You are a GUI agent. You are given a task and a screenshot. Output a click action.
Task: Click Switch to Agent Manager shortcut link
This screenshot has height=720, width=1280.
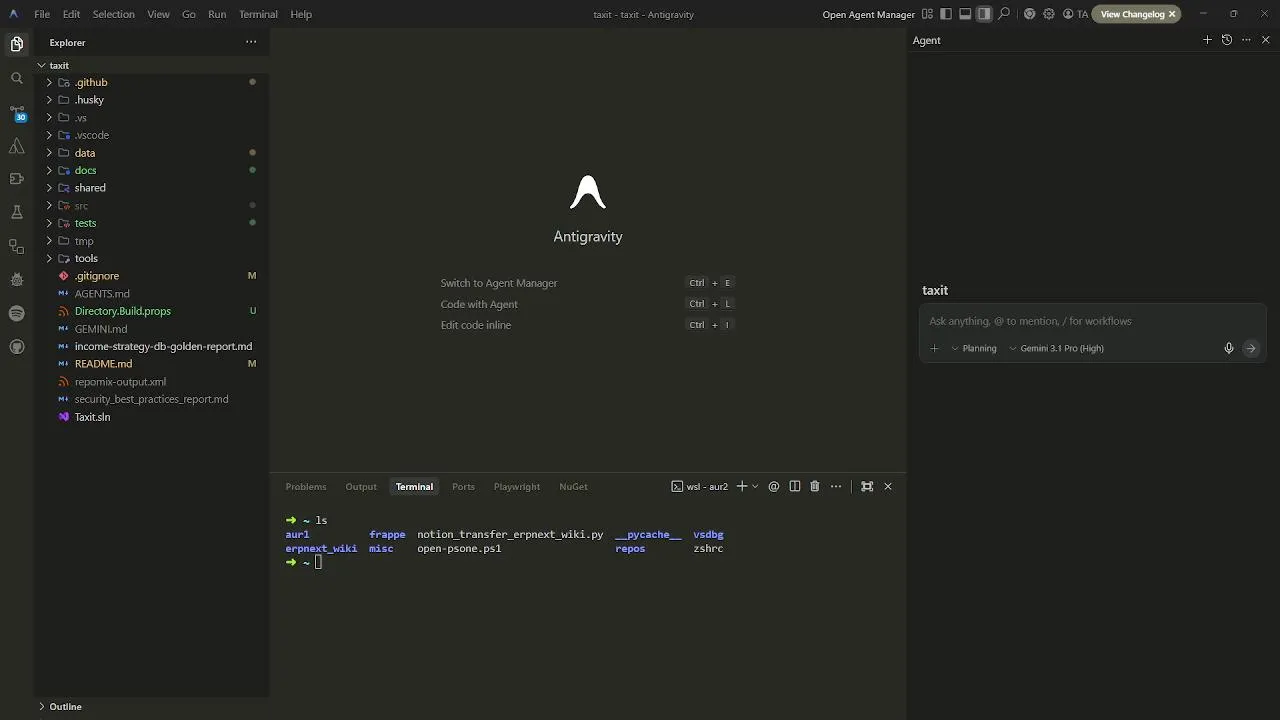pos(499,283)
